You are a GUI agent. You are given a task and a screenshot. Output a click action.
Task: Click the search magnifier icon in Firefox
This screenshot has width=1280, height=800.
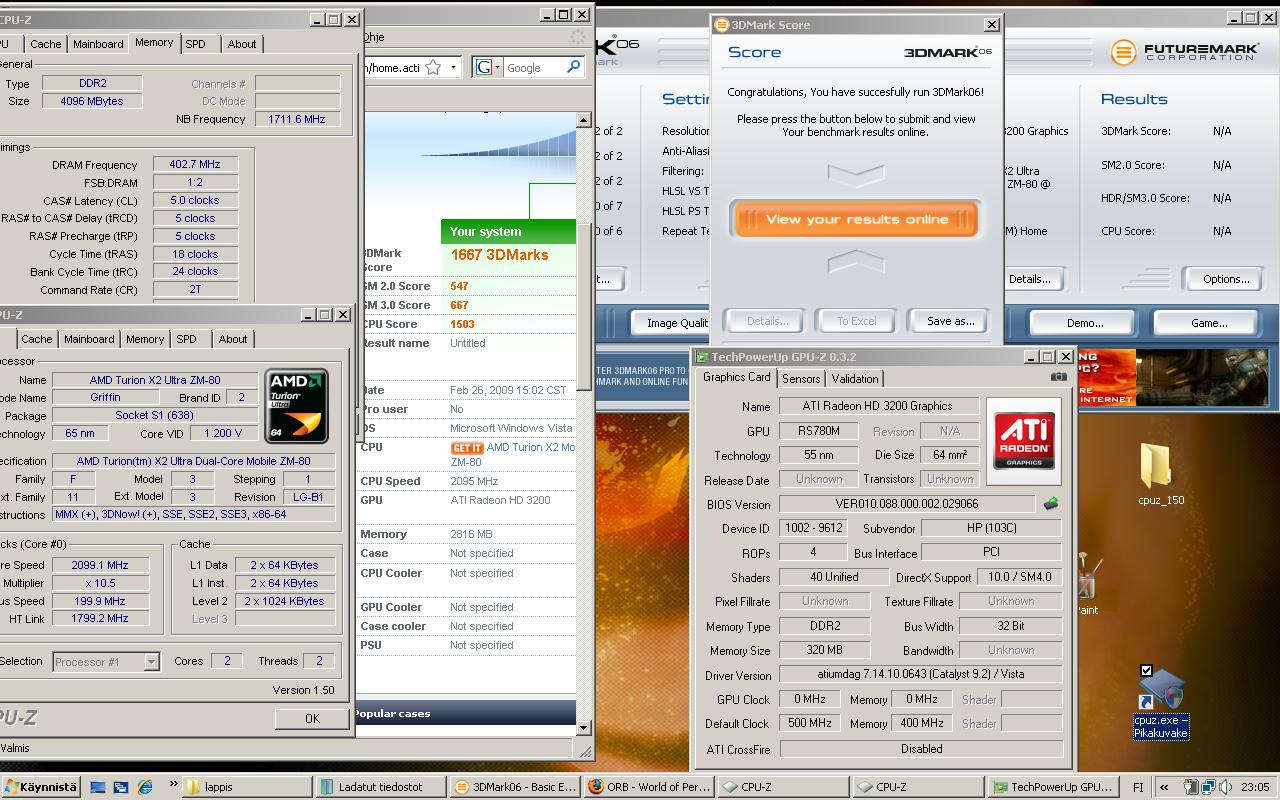(573, 67)
